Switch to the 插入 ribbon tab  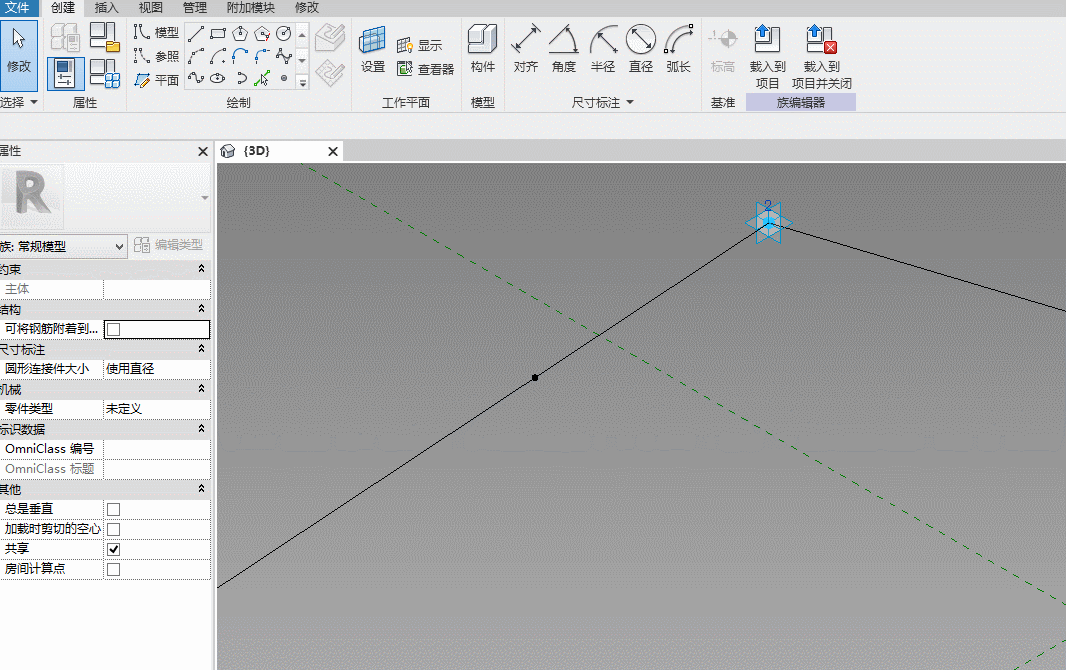click(x=106, y=7)
